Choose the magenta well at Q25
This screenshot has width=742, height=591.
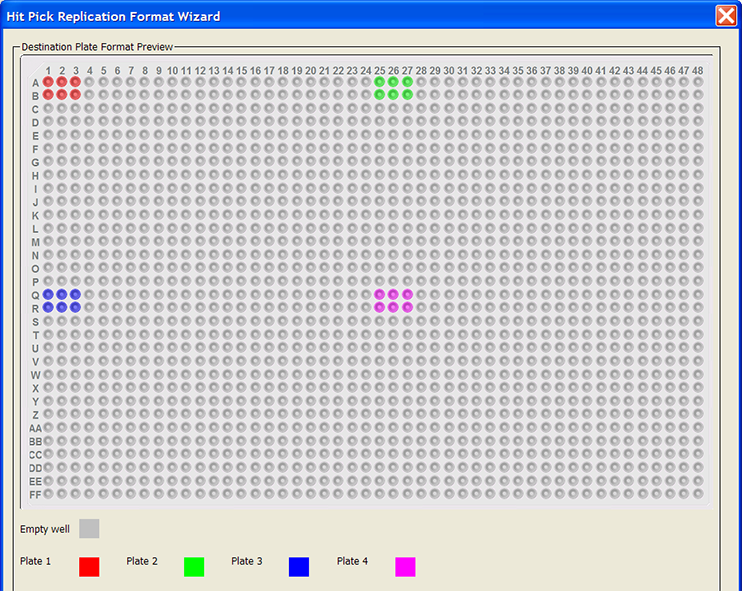380,294
